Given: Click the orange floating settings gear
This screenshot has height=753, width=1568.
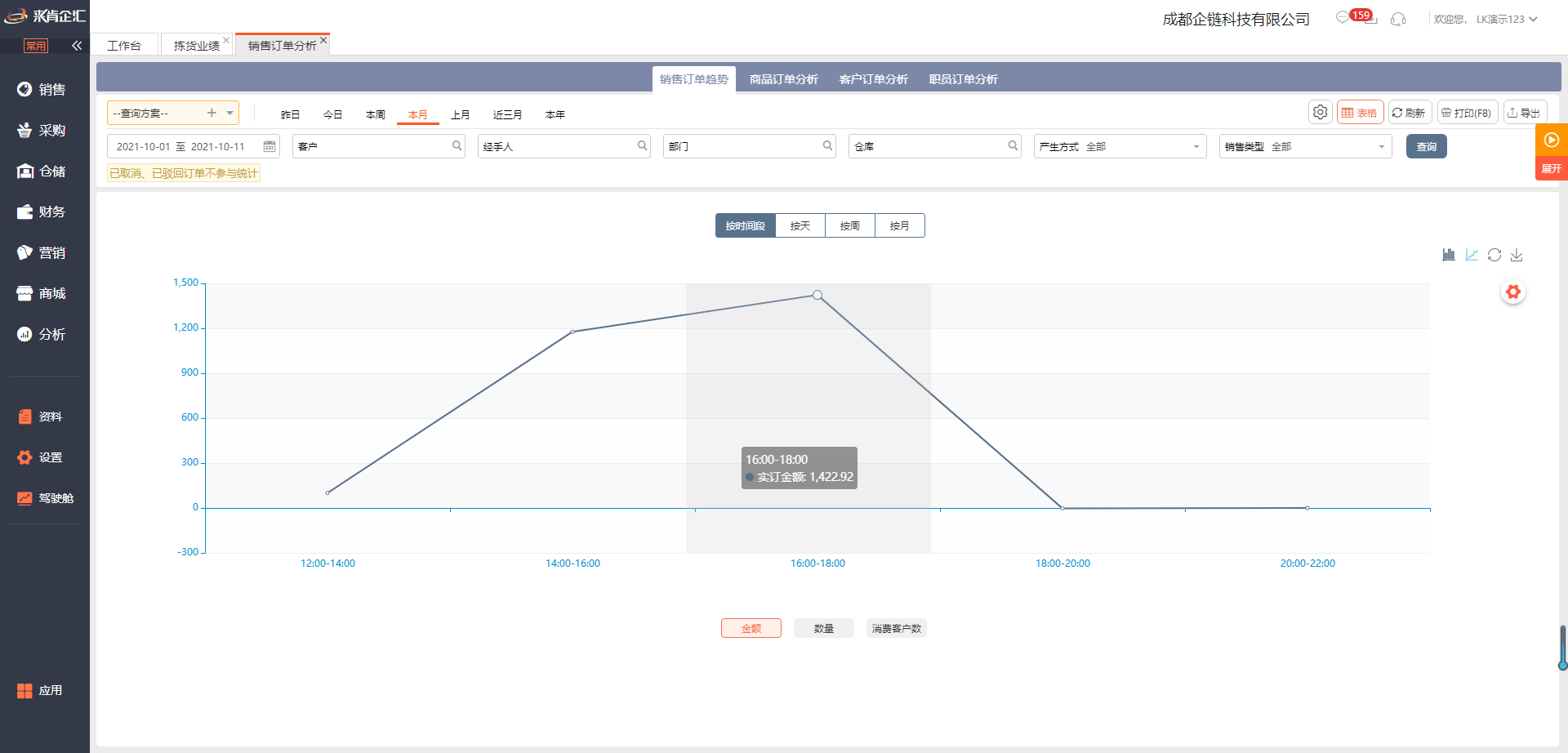Looking at the screenshot, I should tap(1513, 292).
